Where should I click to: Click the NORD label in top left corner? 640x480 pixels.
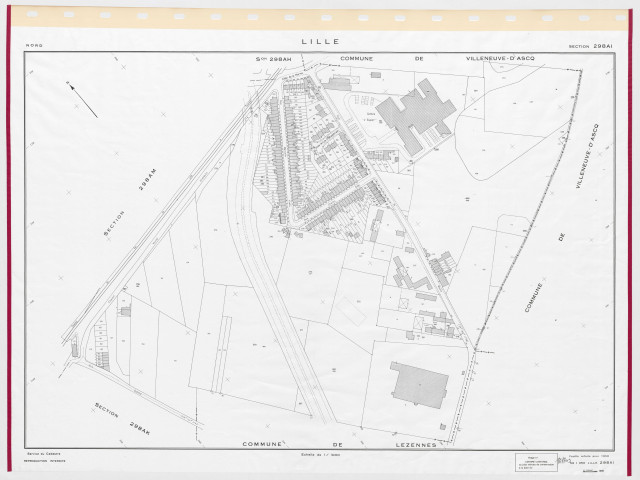[x=32, y=47]
